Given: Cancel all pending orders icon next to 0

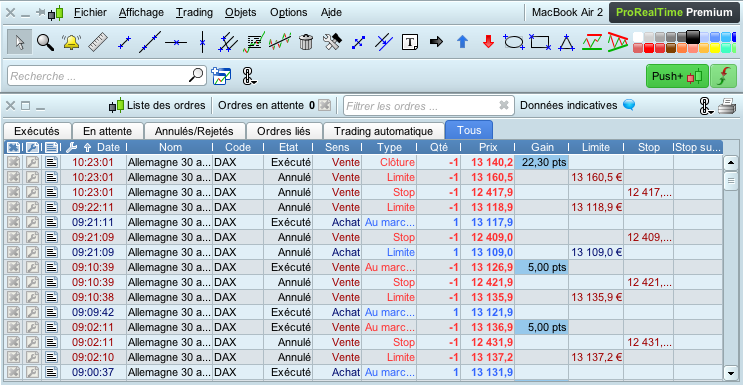Looking at the screenshot, I should [x=324, y=105].
